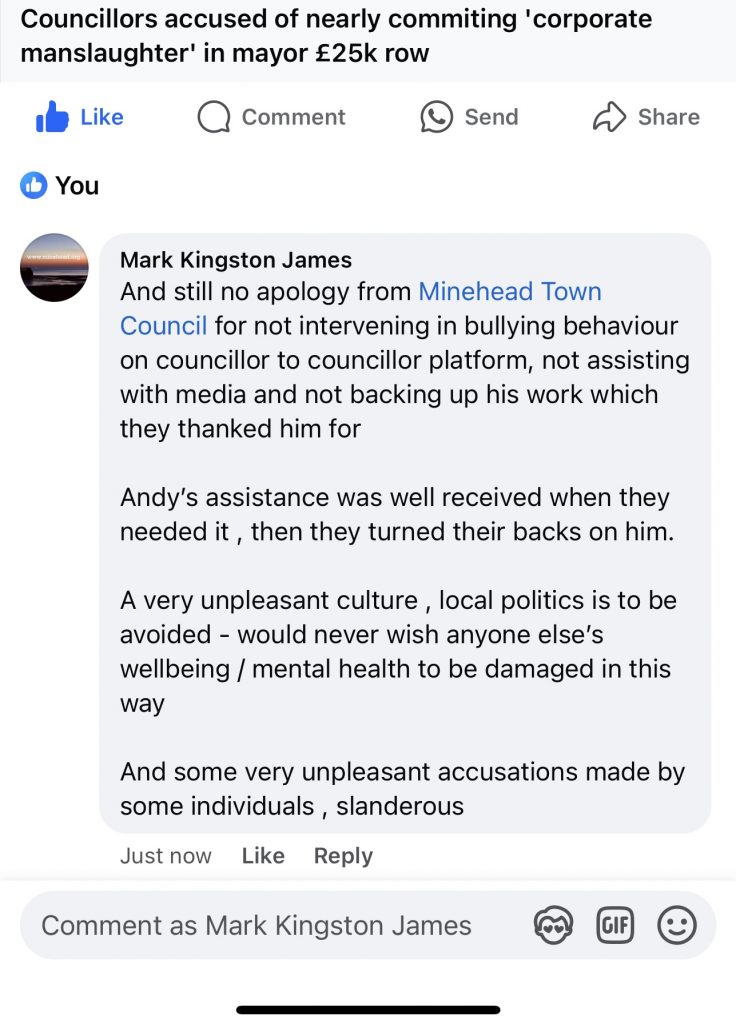Click the 'Share' text label
The height and width of the screenshot is (1024, 736).
coord(668,117)
